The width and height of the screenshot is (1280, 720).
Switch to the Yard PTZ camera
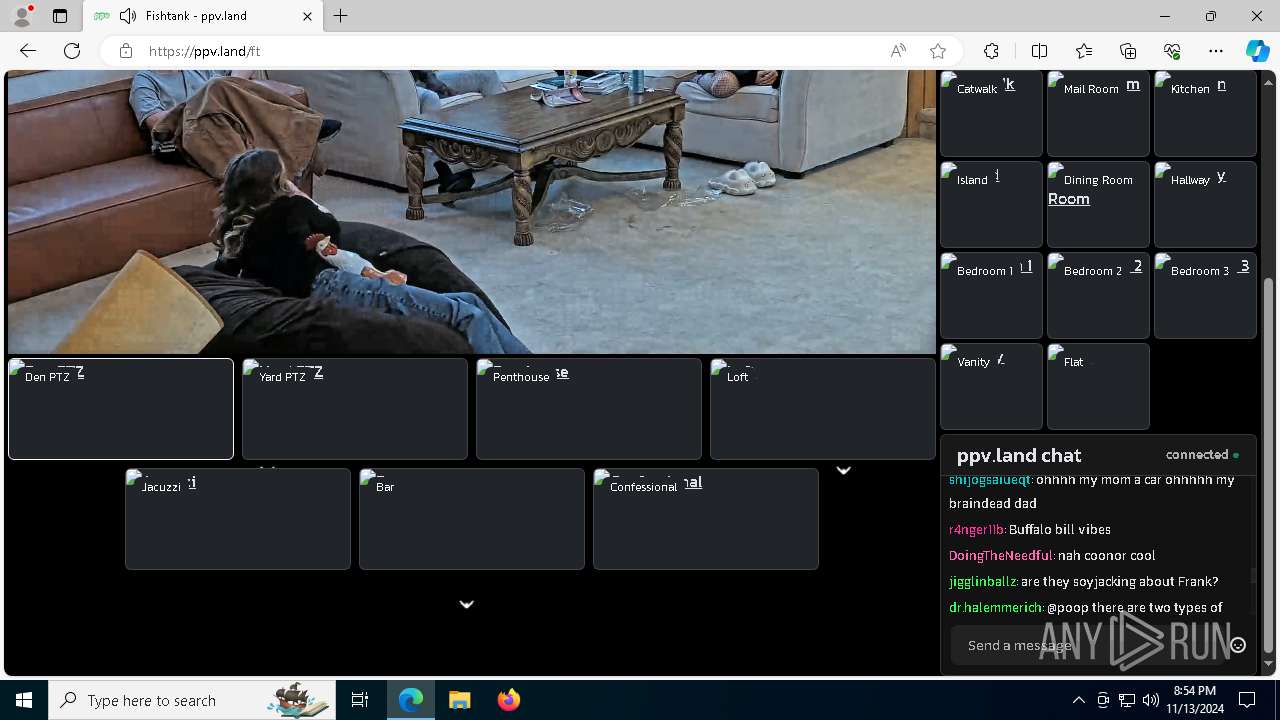tap(355, 409)
